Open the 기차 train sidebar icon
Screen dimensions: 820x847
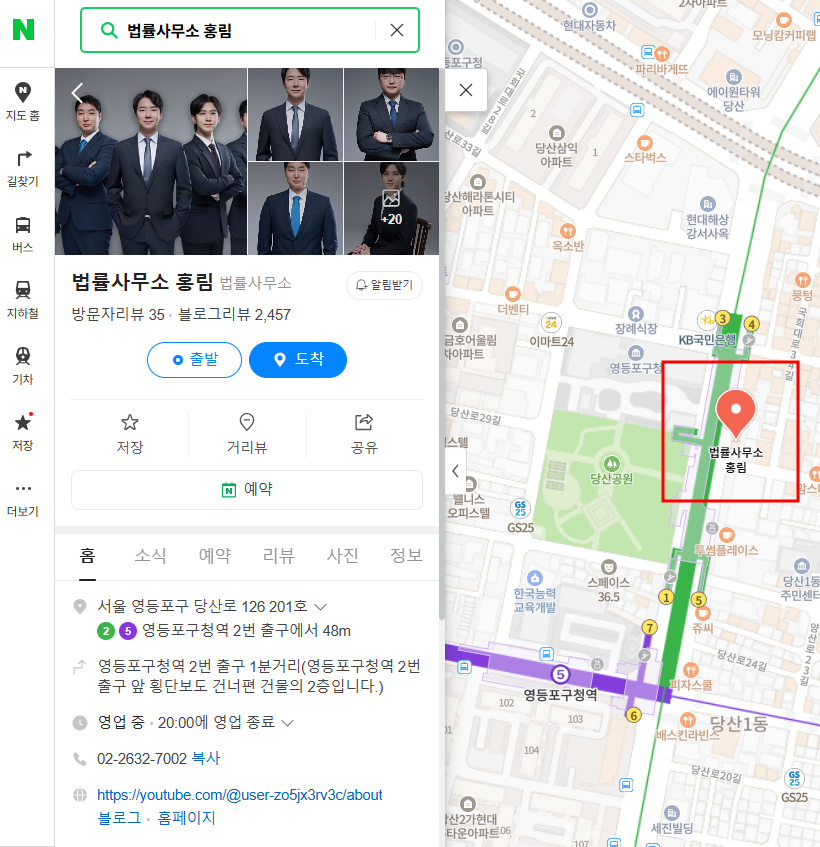pos(23,366)
